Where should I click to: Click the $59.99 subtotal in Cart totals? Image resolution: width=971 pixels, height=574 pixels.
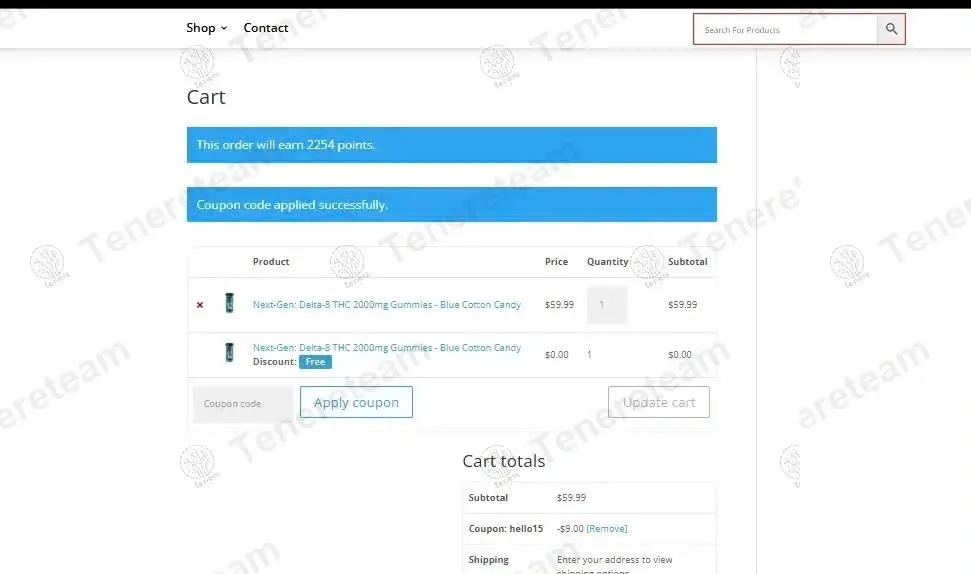tap(571, 498)
